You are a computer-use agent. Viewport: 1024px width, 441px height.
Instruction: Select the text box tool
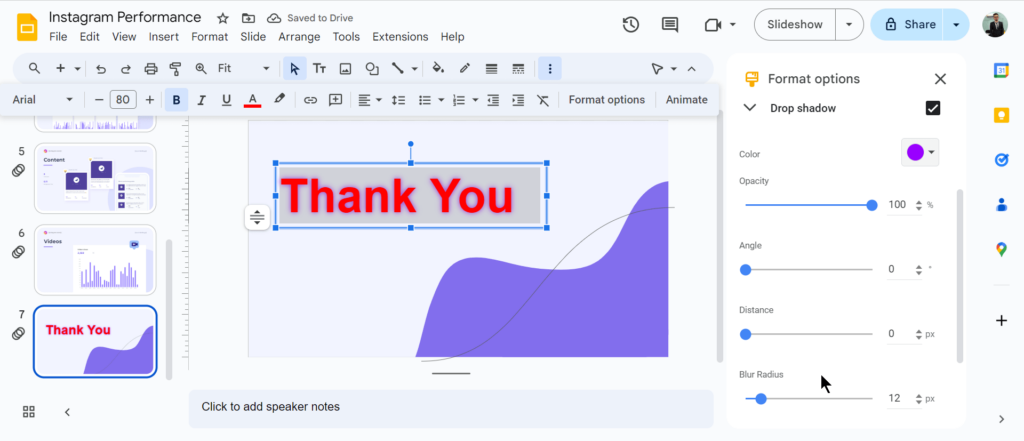(x=319, y=68)
